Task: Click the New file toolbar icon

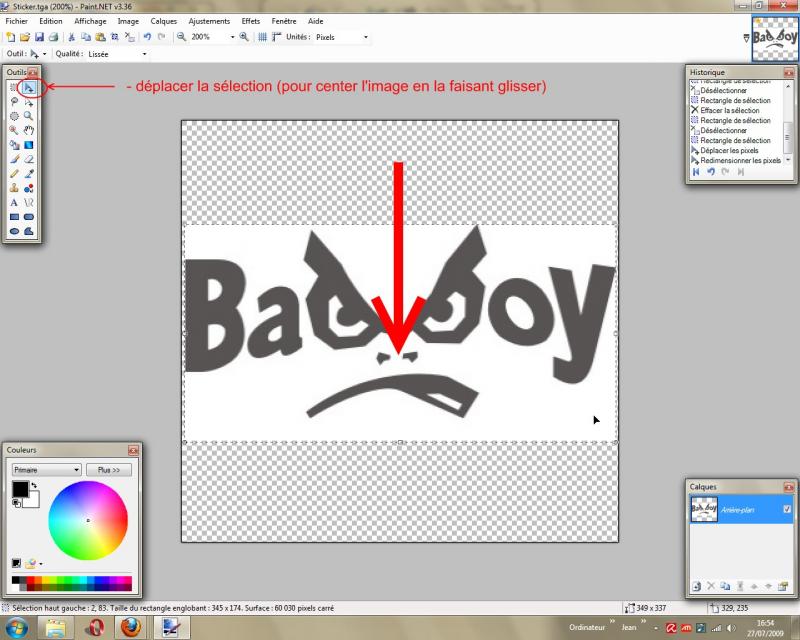Action: coord(10,37)
